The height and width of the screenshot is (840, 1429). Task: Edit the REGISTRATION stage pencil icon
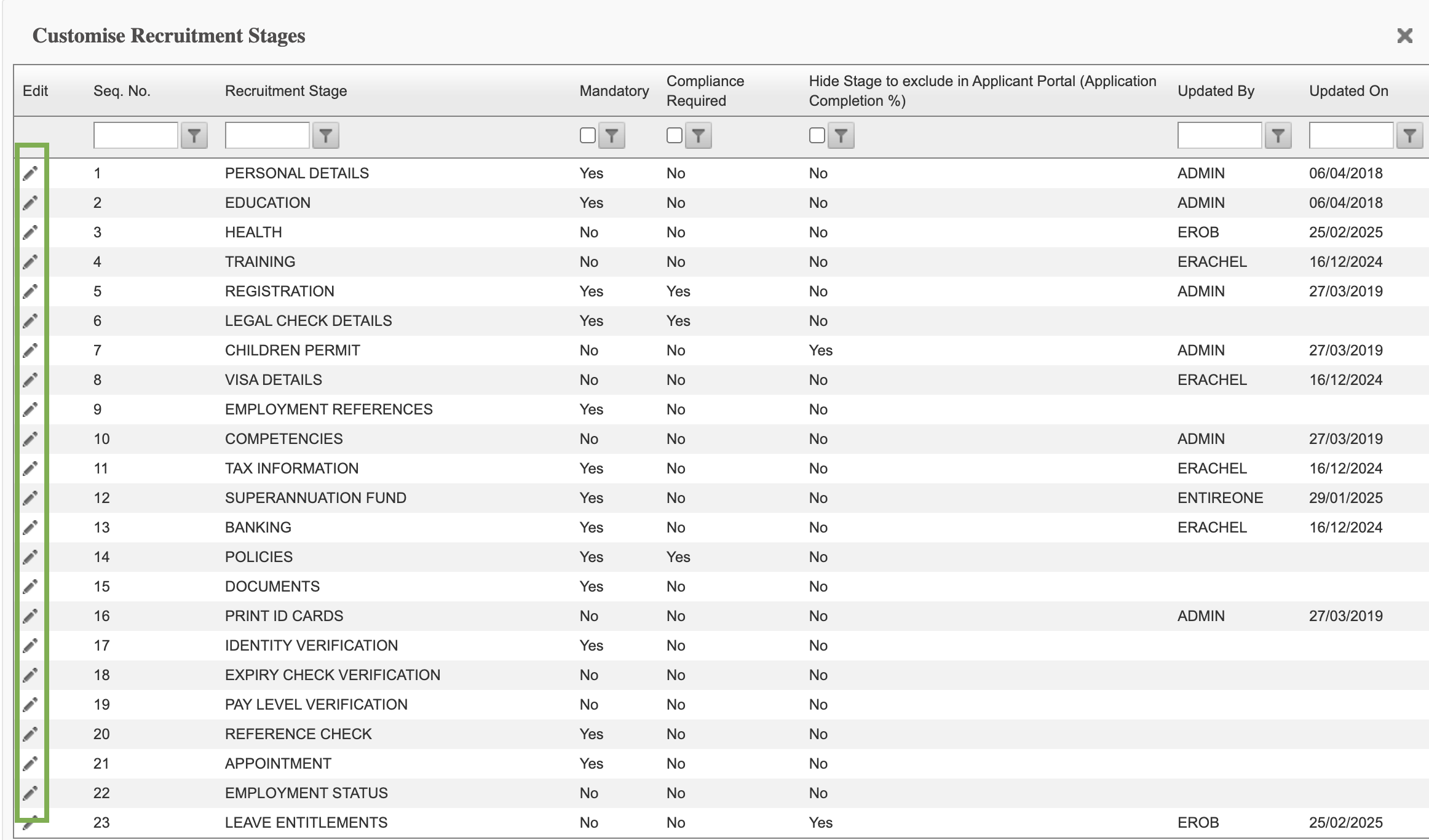[x=30, y=291]
